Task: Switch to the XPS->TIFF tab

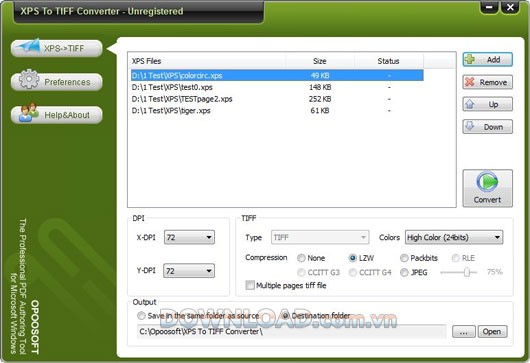Action: tap(56, 48)
